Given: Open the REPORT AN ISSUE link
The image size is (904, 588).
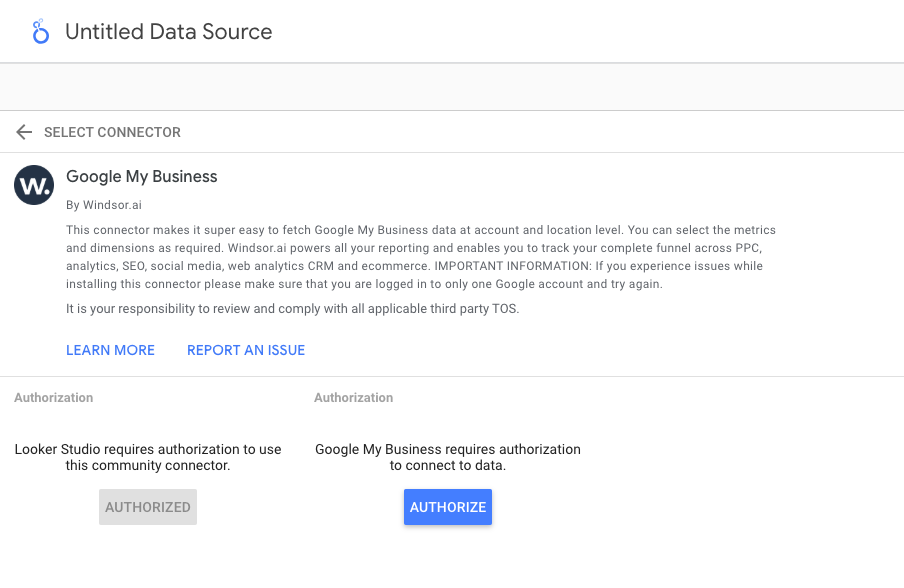Looking at the screenshot, I should pyautogui.click(x=246, y=350).
